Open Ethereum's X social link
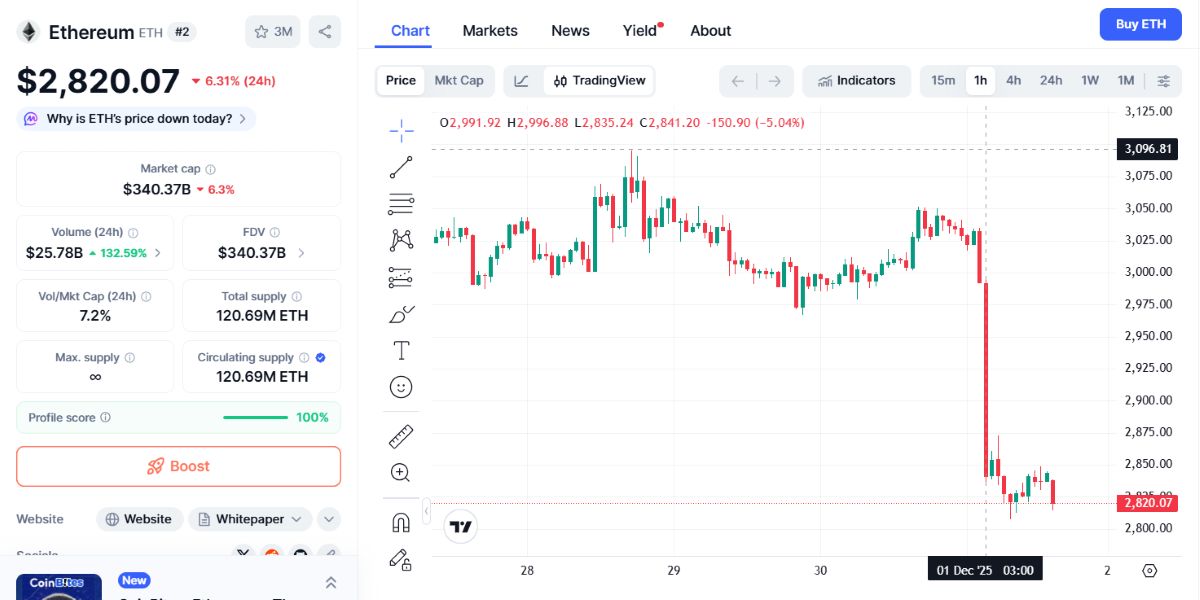The width and height of the screenshot is (1200, 600). click(x=243, y=553)
